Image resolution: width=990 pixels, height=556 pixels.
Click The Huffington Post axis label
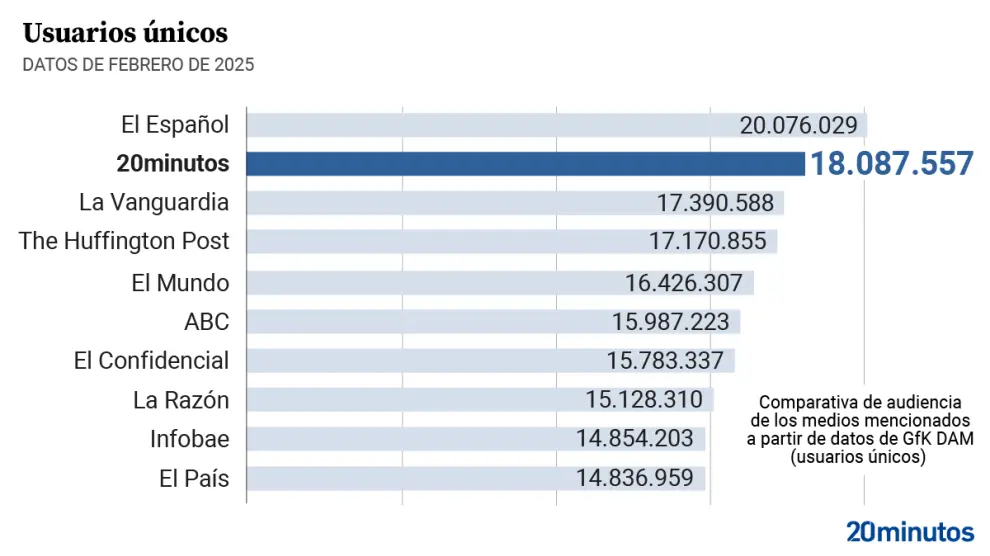point(124,242)
